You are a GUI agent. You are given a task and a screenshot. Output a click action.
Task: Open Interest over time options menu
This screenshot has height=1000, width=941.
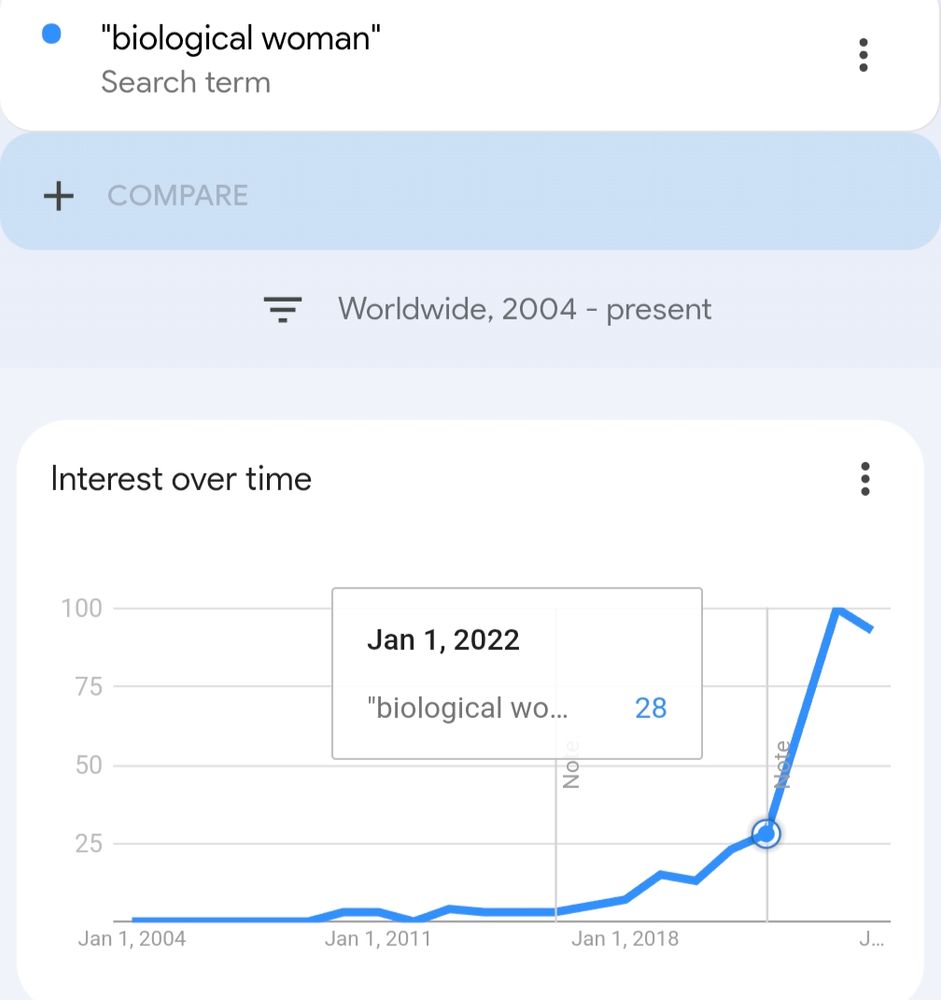[x=865, y=479]
